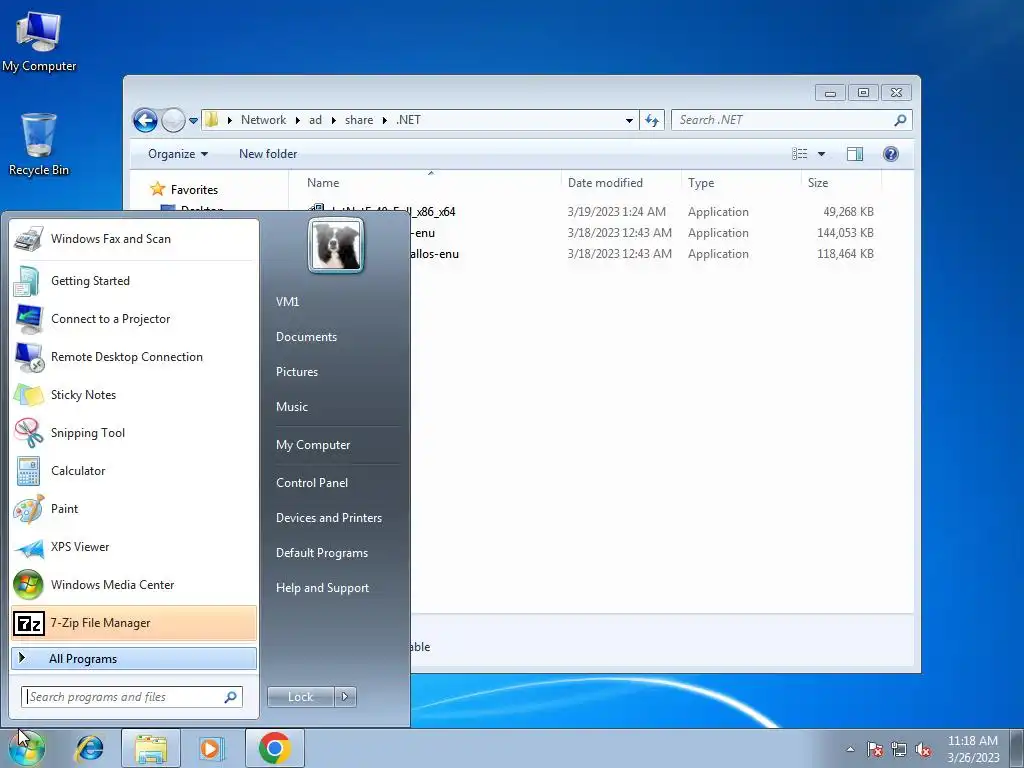Change your view icon button
The image size is (1024, 768).
tap(800, 154)
